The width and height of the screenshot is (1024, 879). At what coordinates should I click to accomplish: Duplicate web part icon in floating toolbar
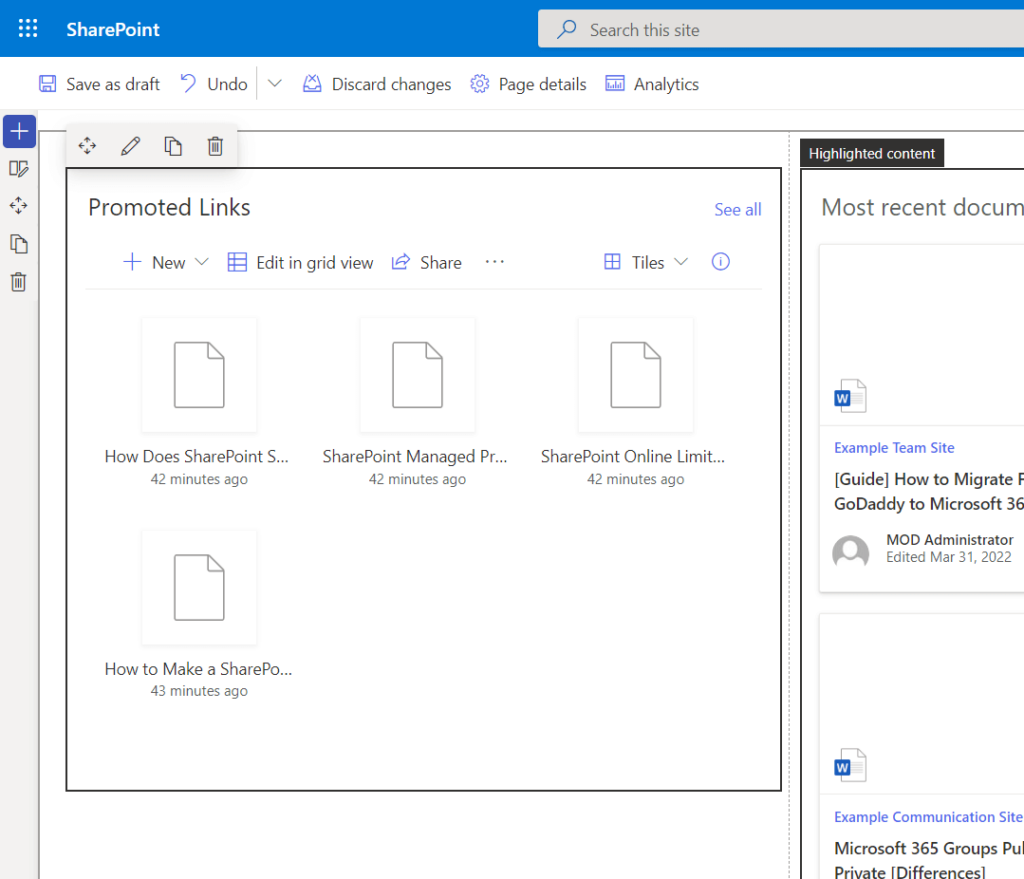pos(173,146)
